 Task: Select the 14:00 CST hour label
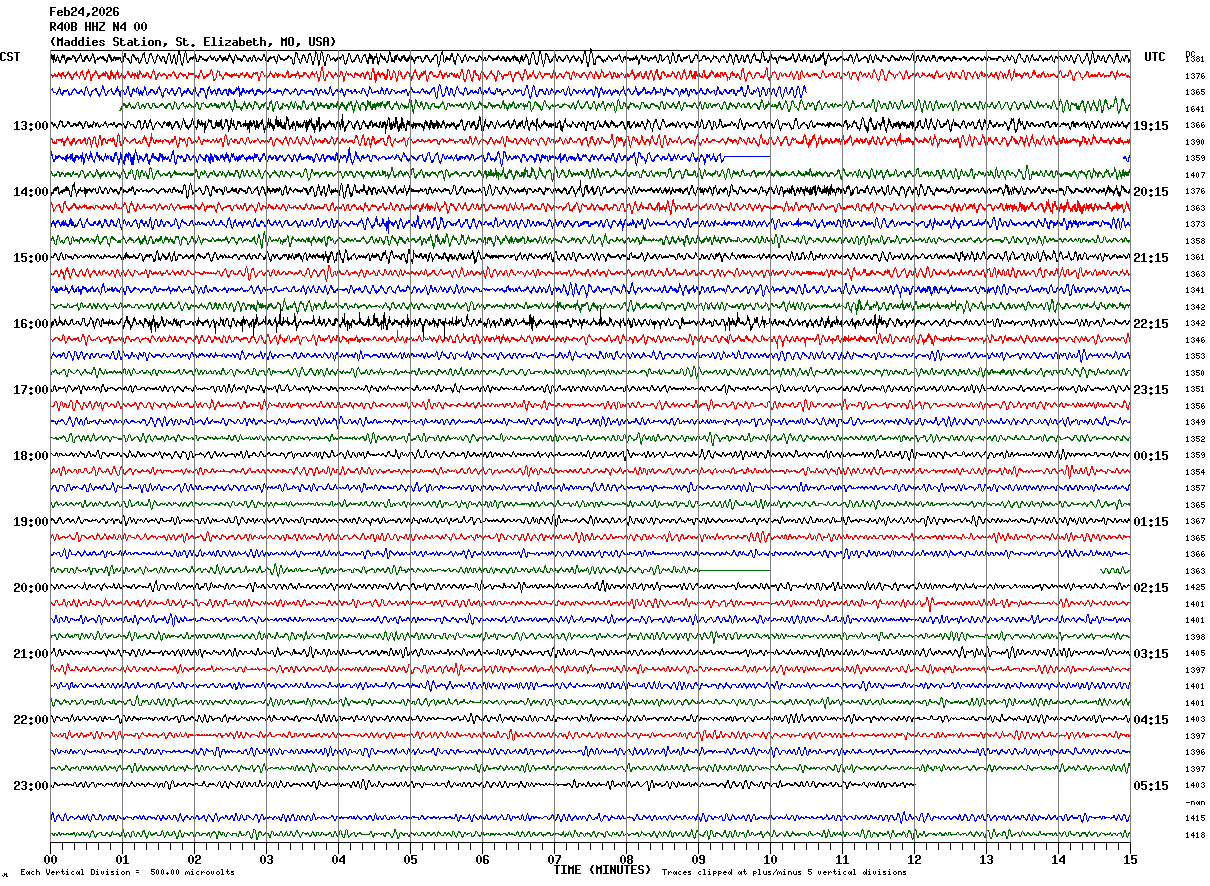coord(30,192)
